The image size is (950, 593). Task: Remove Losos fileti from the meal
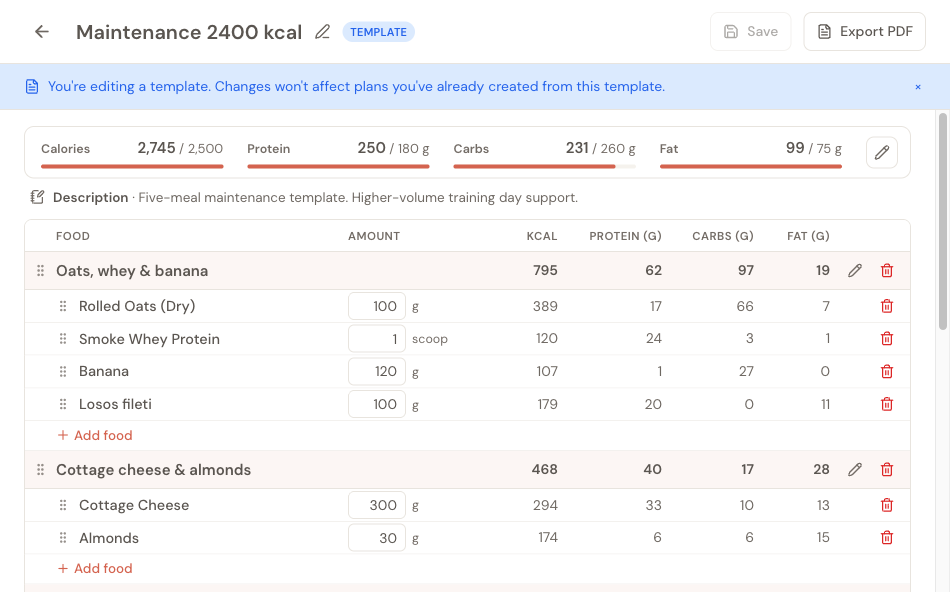[x=887, y=404]
